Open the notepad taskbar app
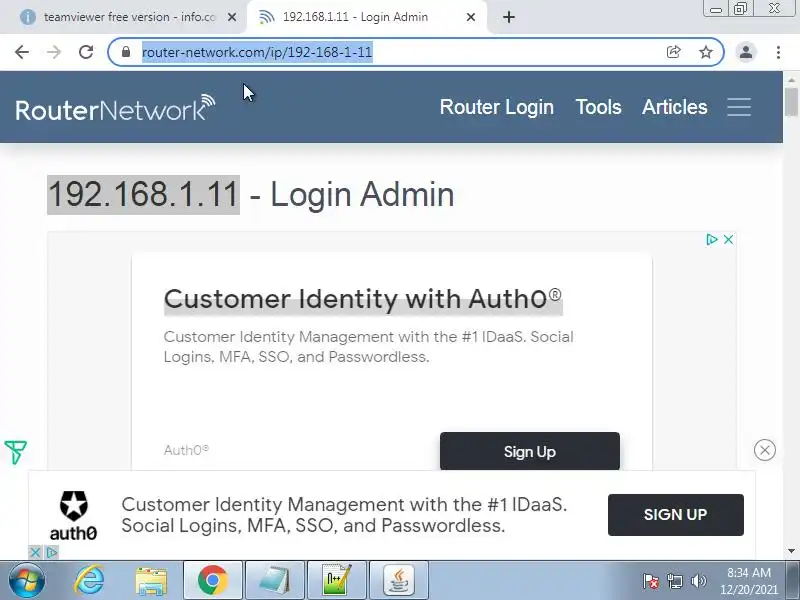 (274, 580)
